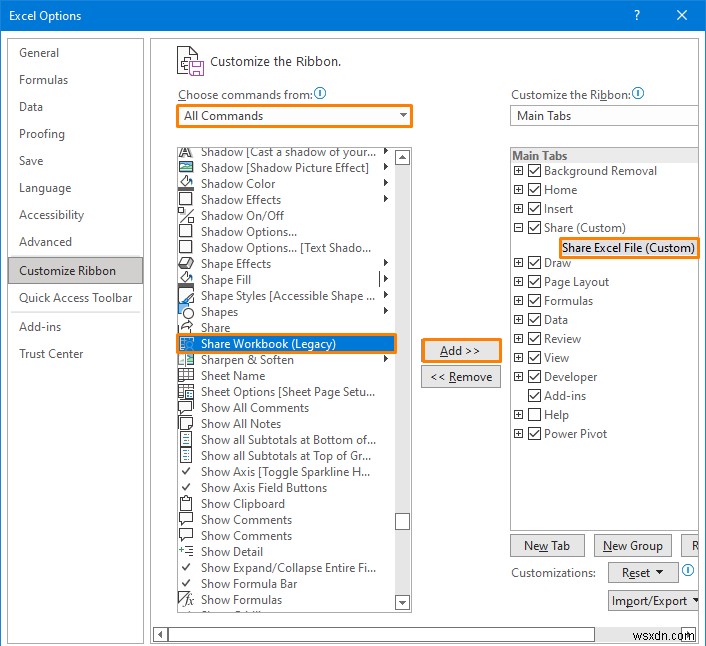The image size is (706, 646).
Task: Click the Show Detail icon
Action: pyautogui.click(x=185, y=552)
